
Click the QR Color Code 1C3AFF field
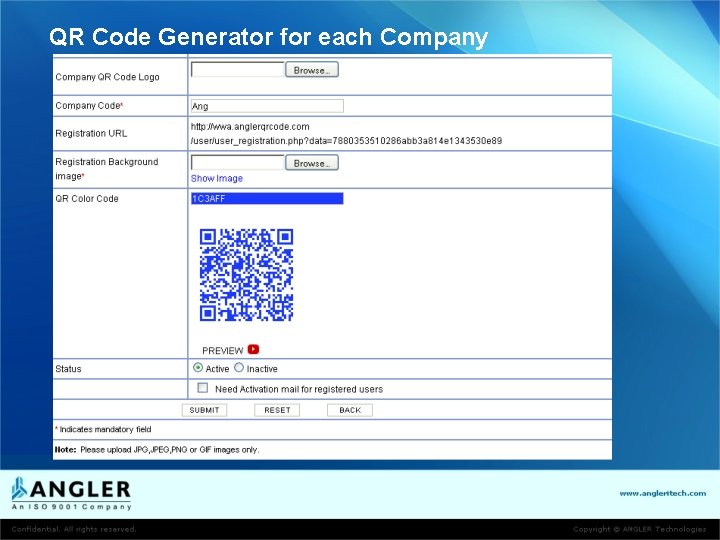click(x=267, y=198)
